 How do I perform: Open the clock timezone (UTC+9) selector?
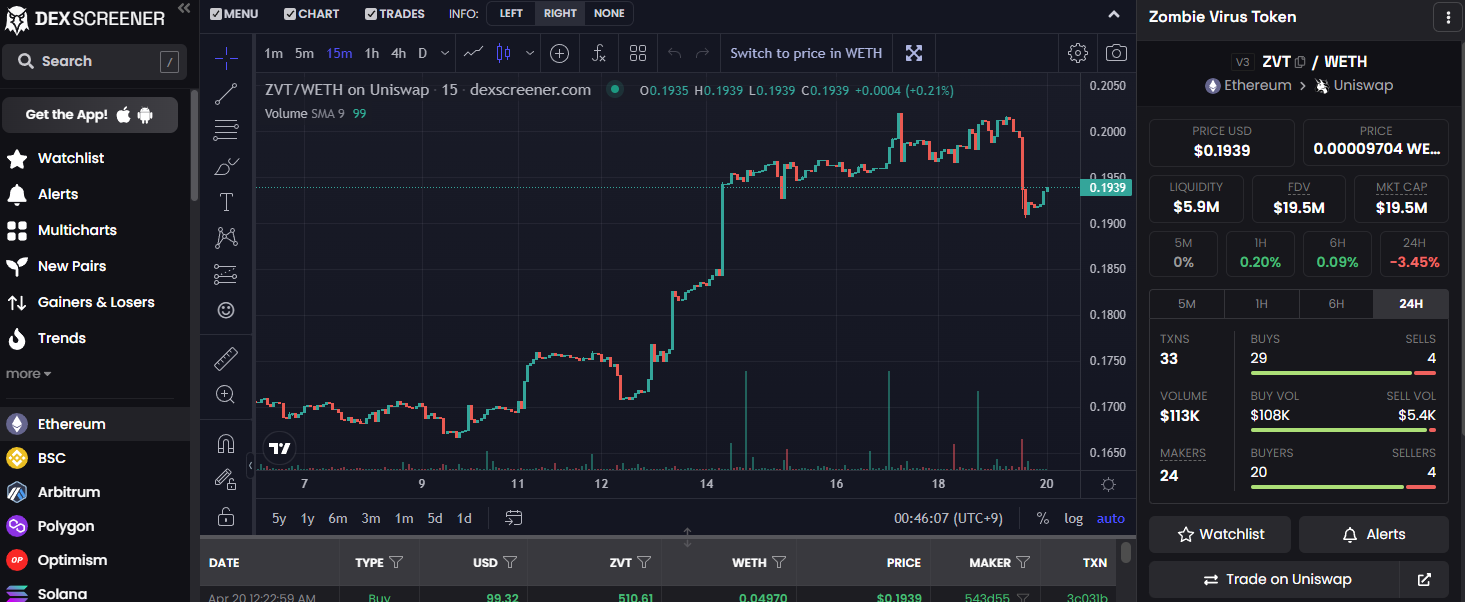click(x=947, y=518)
